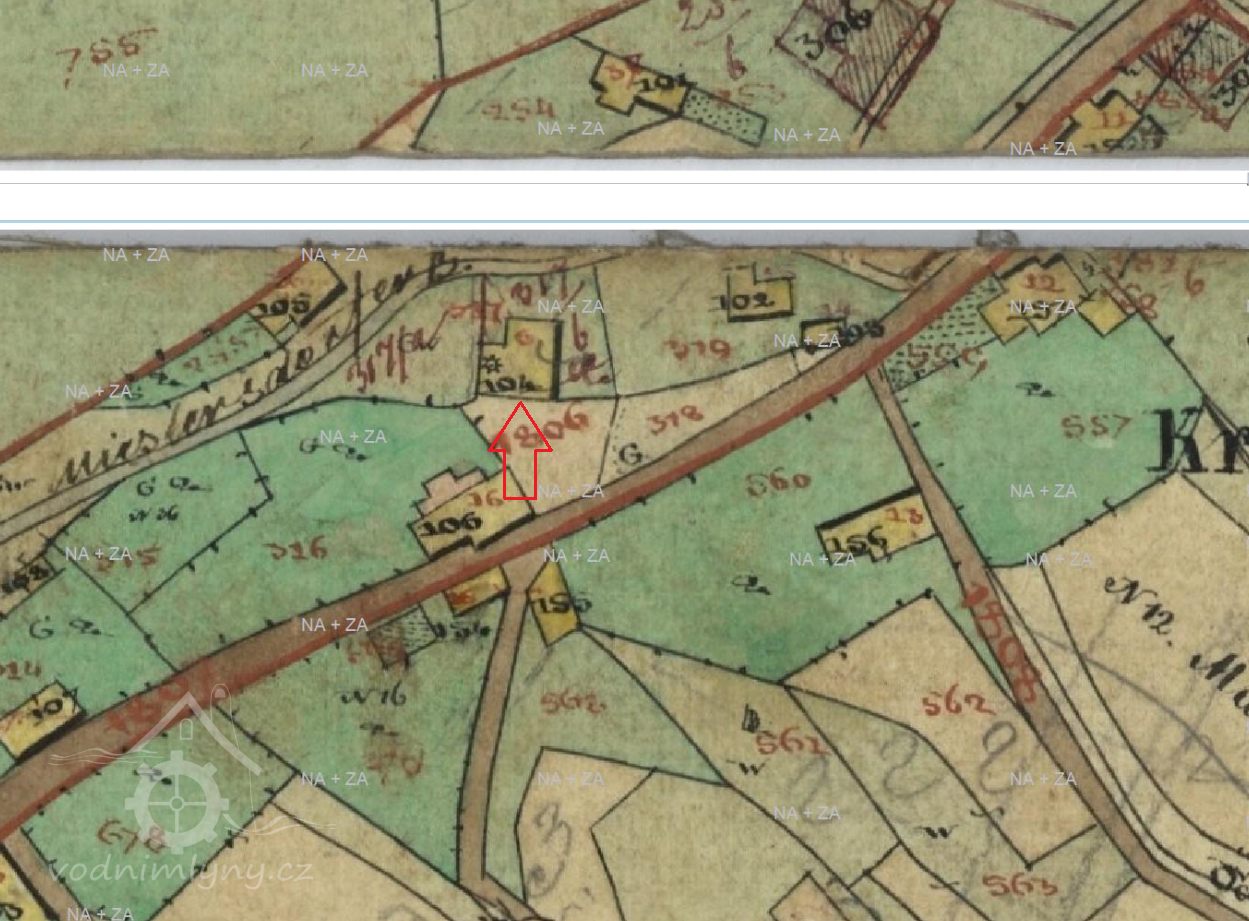Select the yellow building numbered 101
The width and height of the screenshot is (1249, 921).
(642, 84)
